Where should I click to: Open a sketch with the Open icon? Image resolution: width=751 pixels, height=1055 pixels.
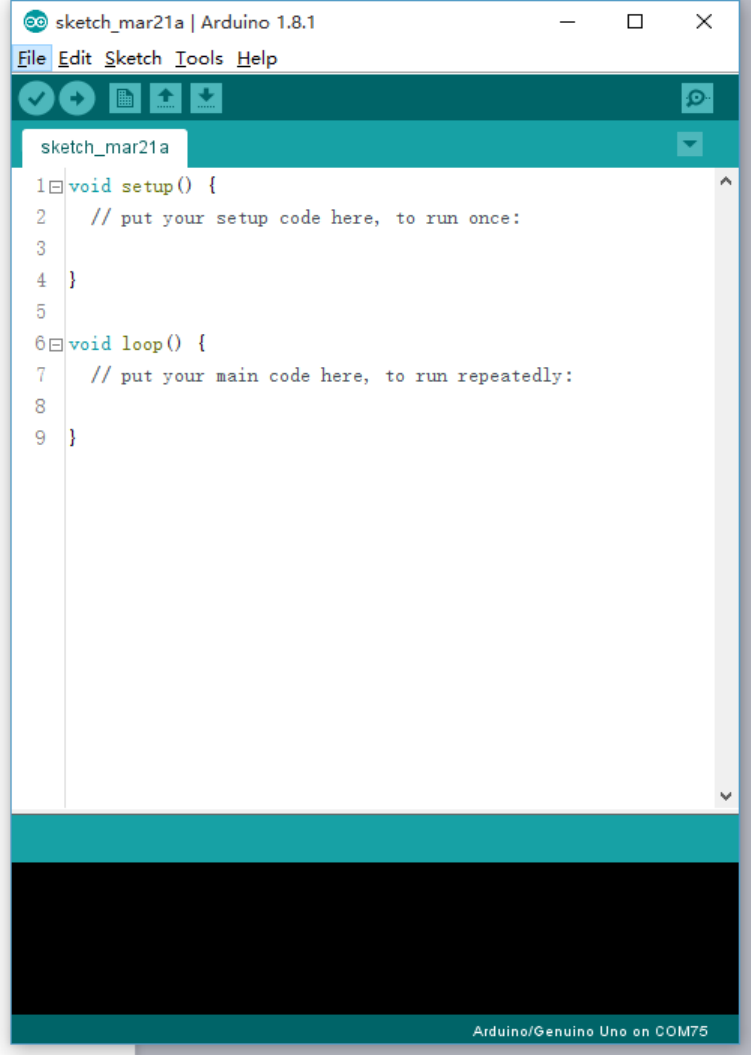click(166, 98)
